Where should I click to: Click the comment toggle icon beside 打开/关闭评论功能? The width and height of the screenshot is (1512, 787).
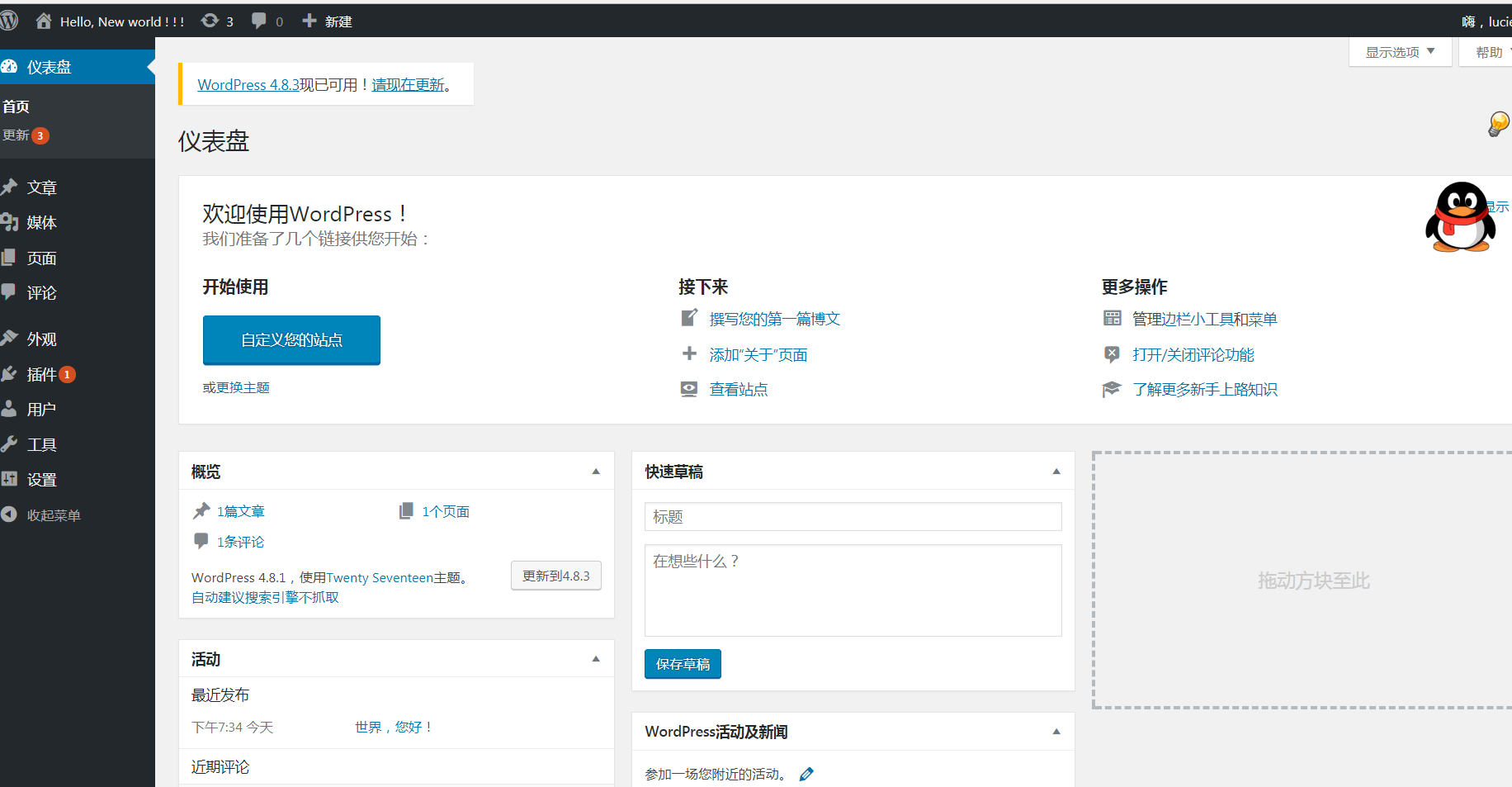pyautogui.click(x=1113, y=354)
